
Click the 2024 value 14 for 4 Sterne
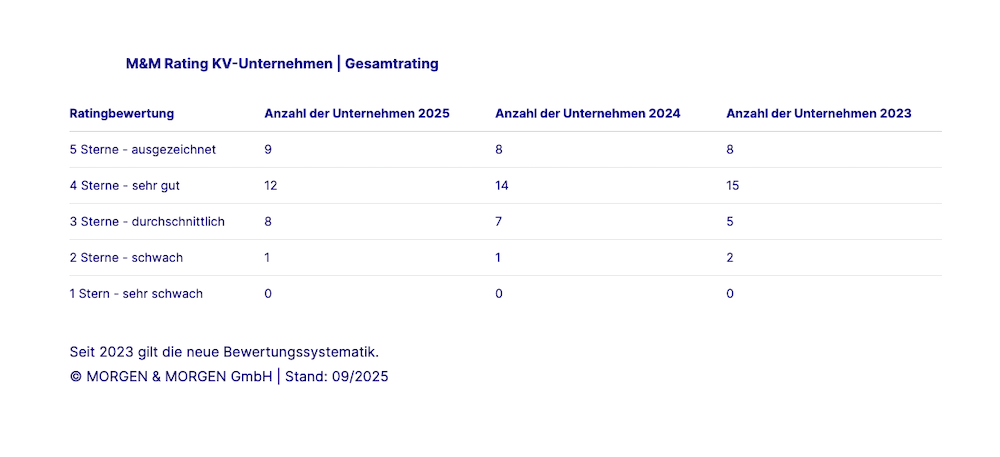tap(502, 186)
